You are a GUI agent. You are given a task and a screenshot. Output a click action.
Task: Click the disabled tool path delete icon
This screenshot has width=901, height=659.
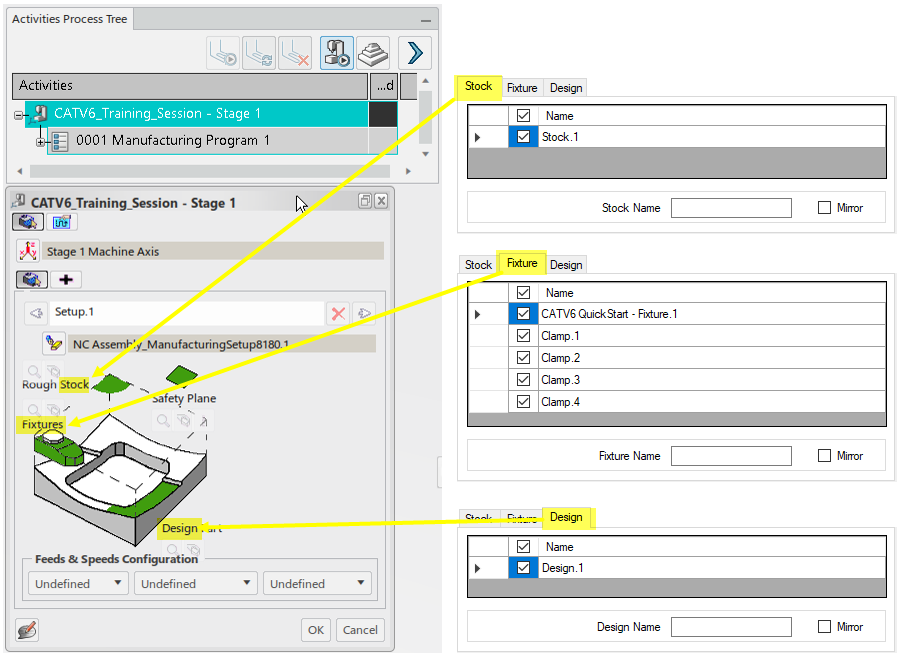pos(295,53)
